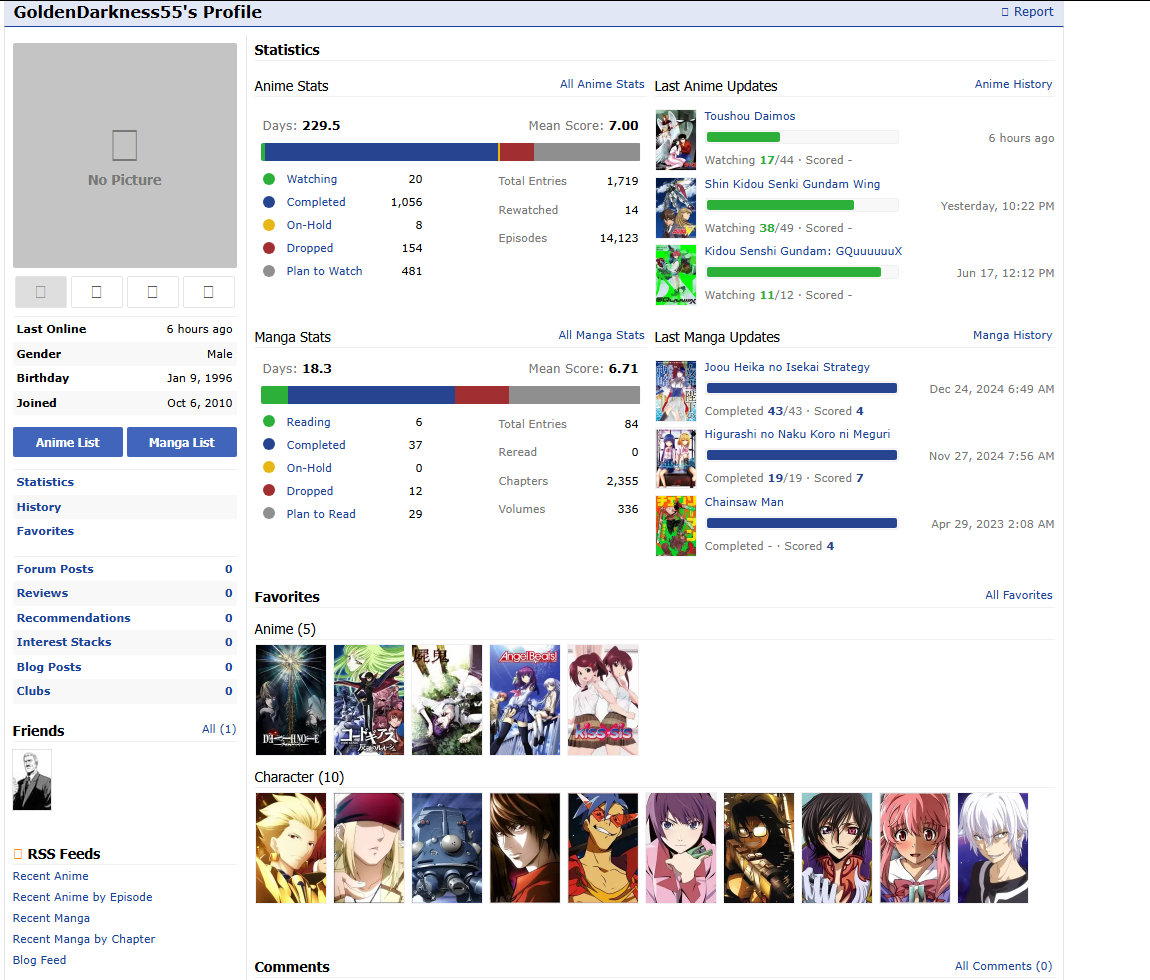The image size is (1150, 980).
Task: Click manga Plan to Read status link
Action: (x=321, y=514)
